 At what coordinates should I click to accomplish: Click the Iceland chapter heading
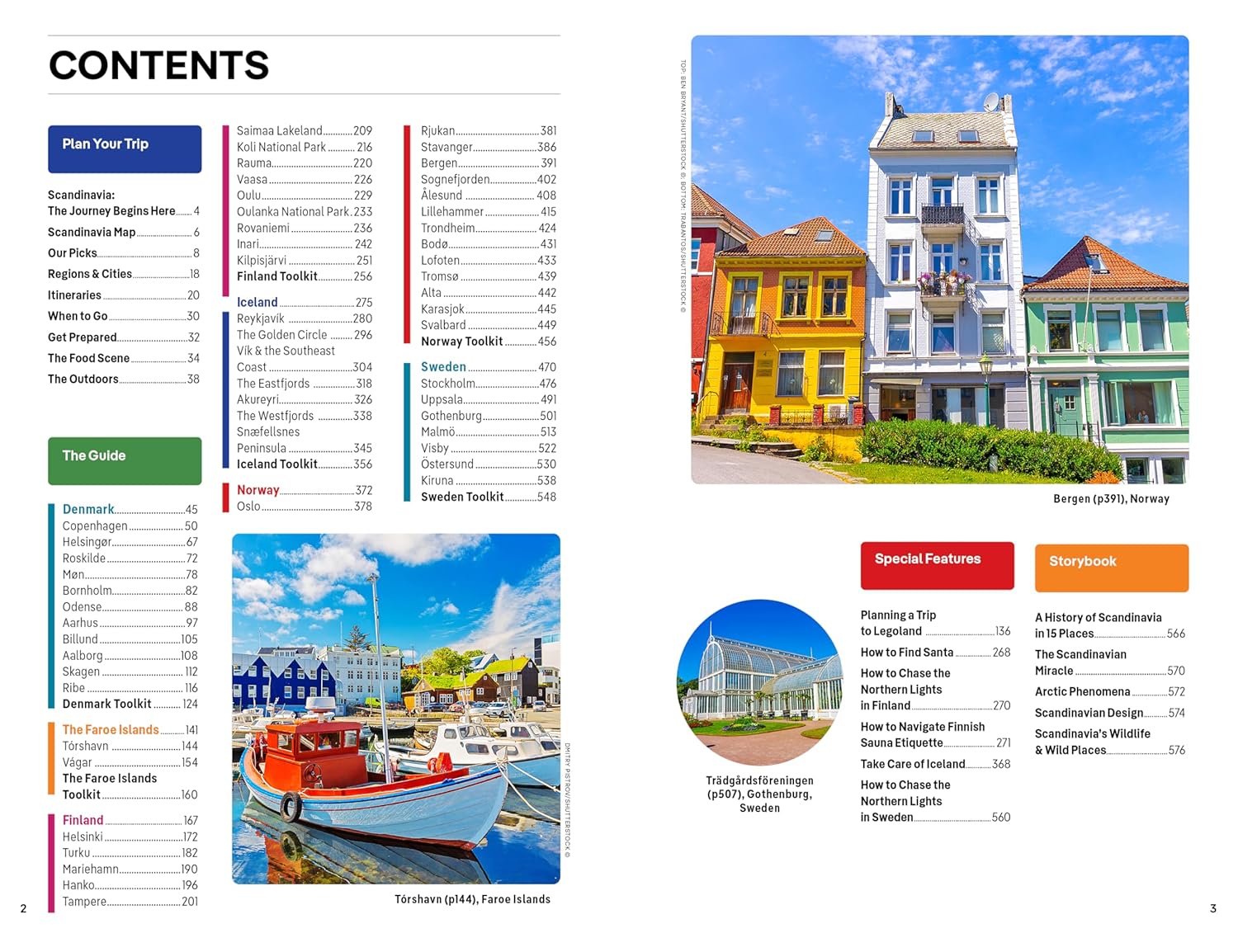coord(258,303)
